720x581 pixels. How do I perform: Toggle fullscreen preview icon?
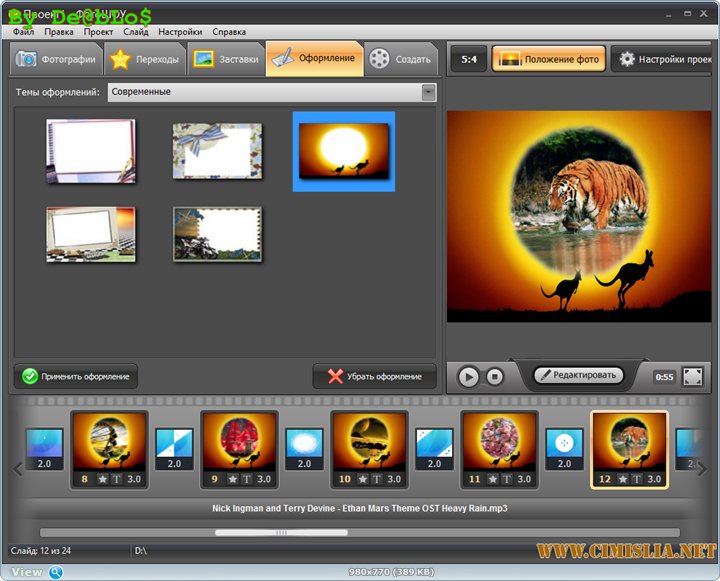point(692,377)
